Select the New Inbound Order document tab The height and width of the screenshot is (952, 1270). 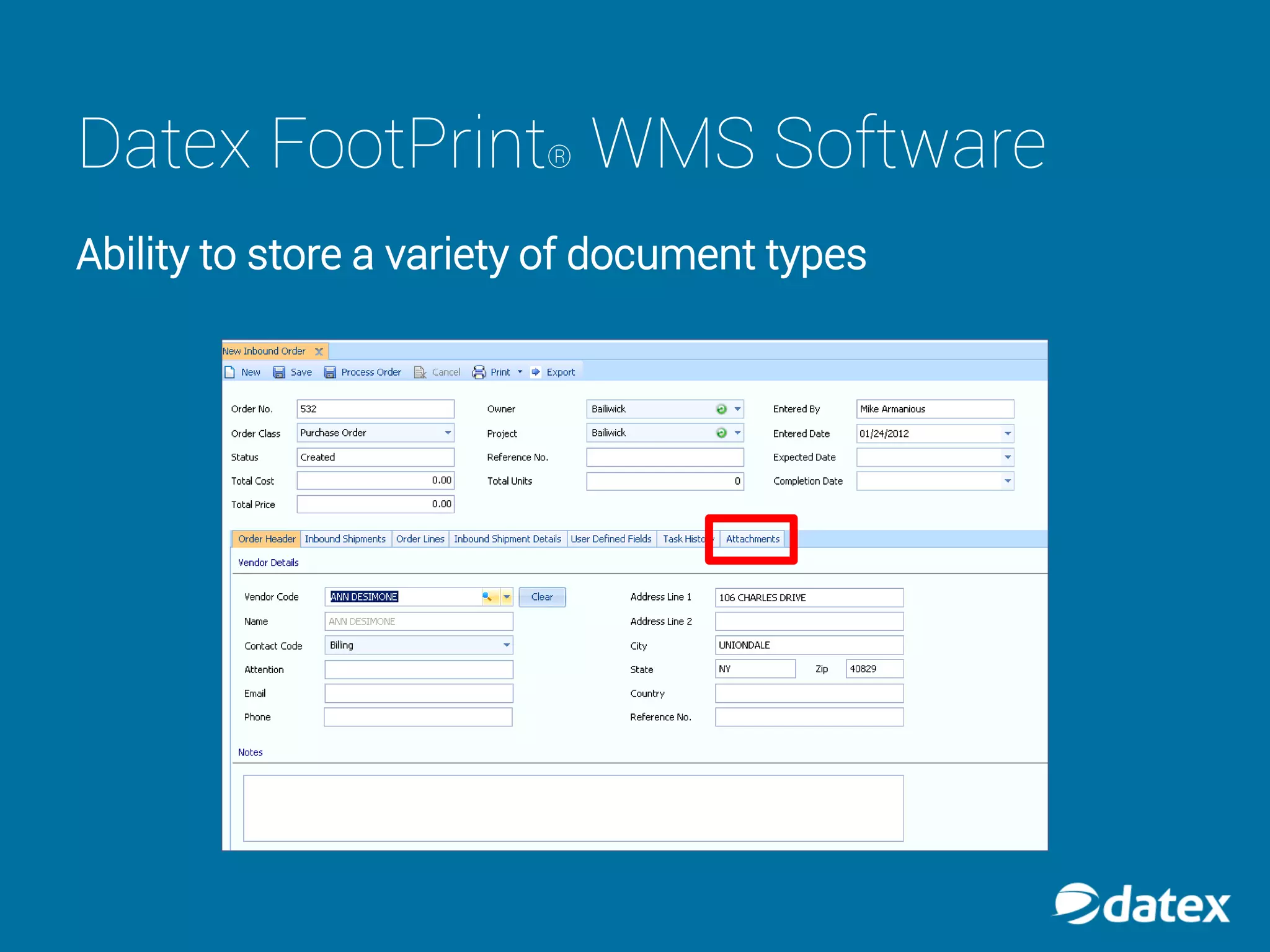tap(265, 351)
